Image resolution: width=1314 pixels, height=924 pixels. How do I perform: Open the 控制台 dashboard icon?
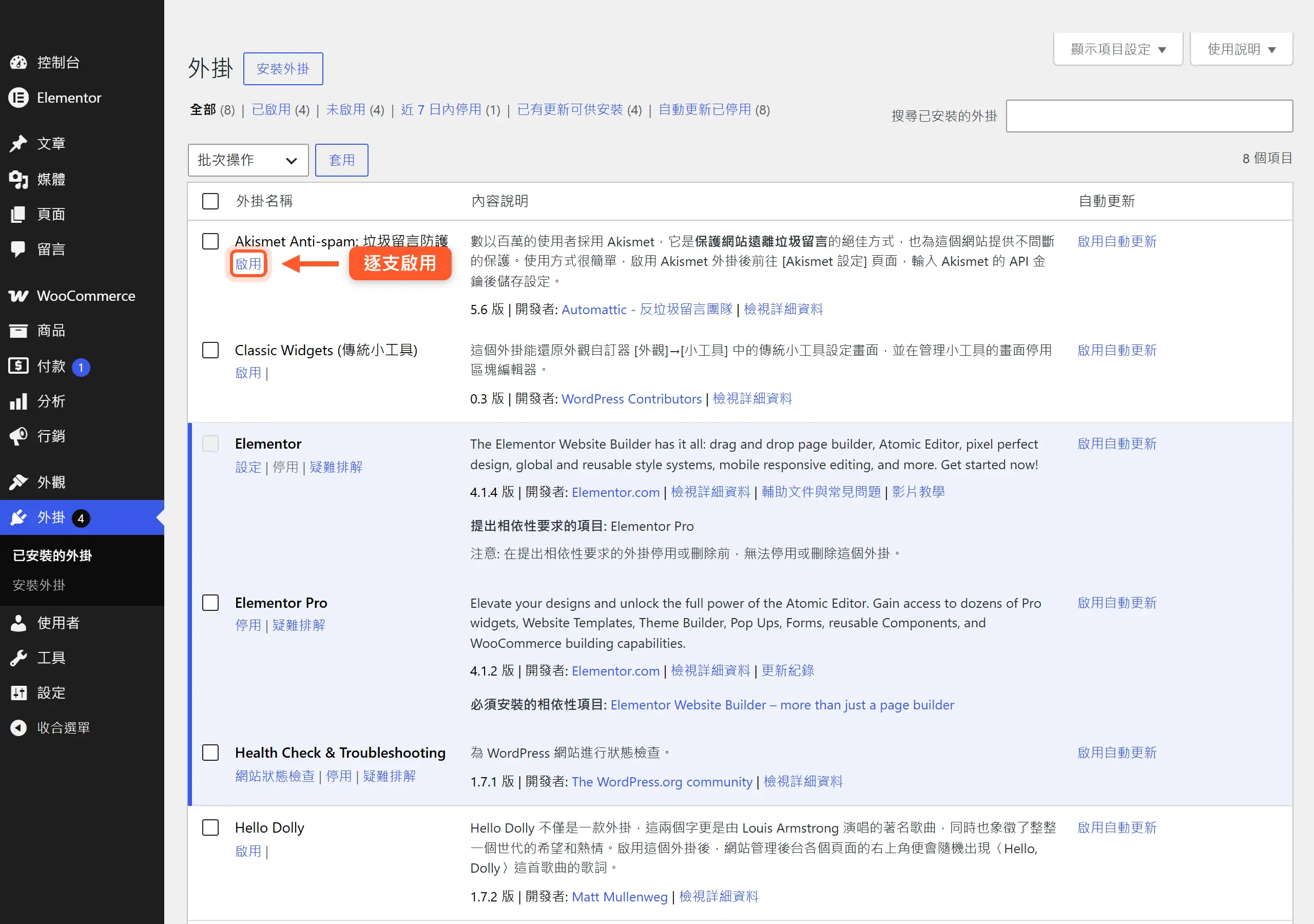coord(18,63)
